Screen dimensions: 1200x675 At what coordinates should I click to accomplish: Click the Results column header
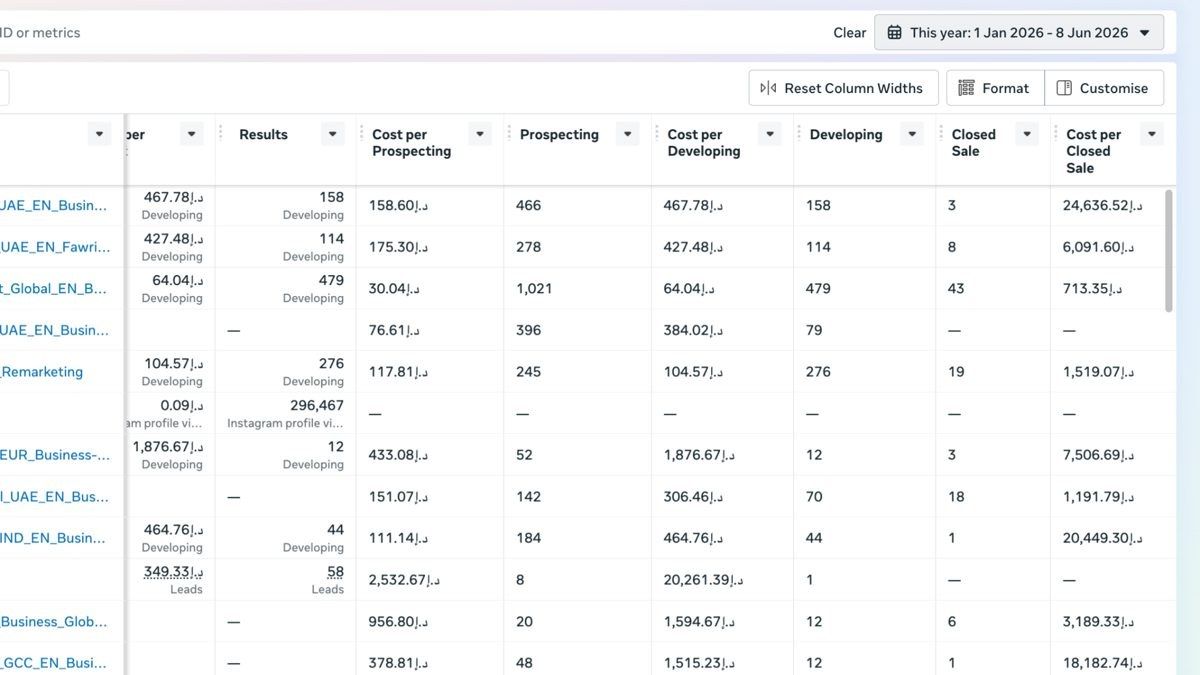[263, 134]
